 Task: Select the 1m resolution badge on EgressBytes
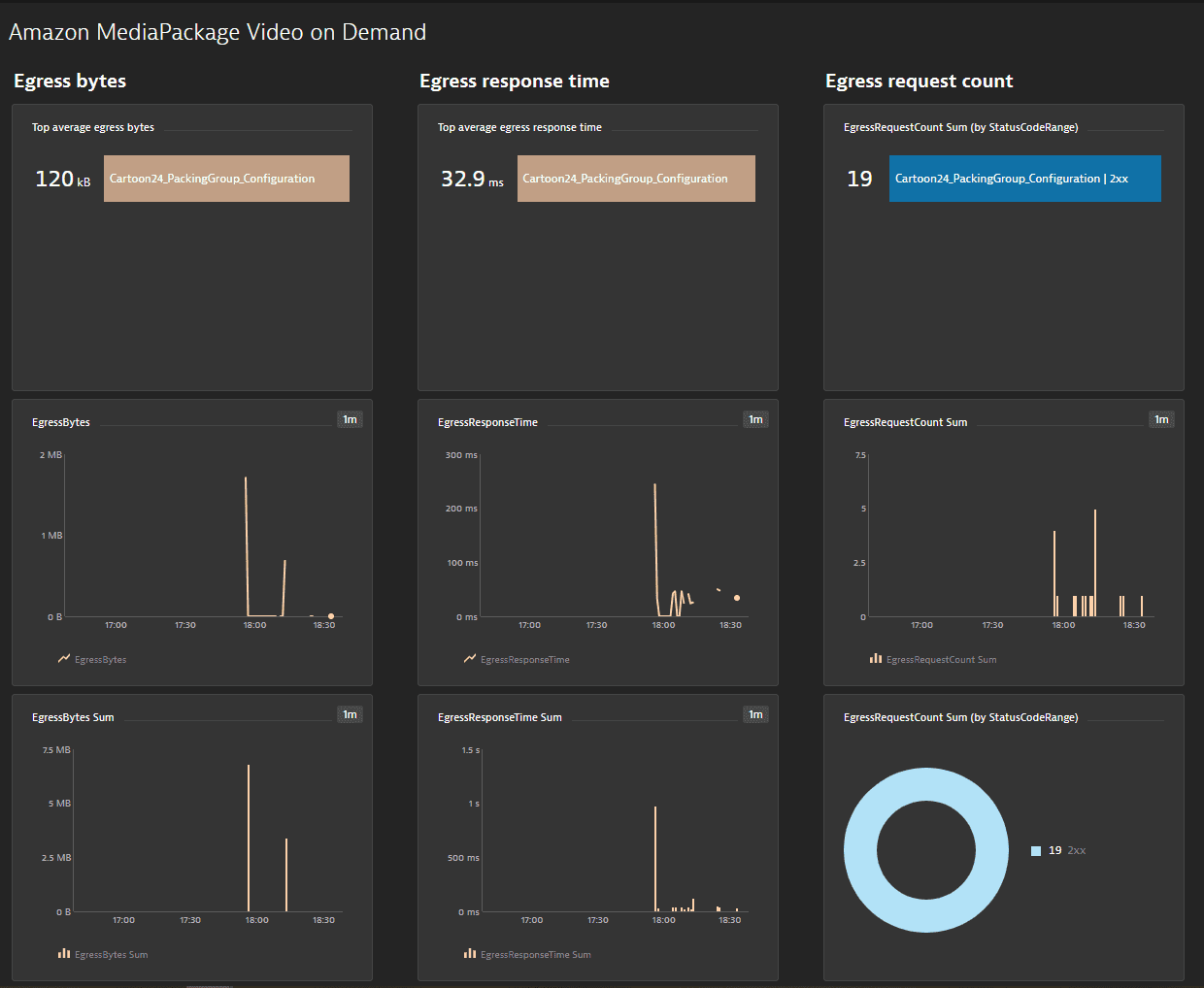(350, 419)
